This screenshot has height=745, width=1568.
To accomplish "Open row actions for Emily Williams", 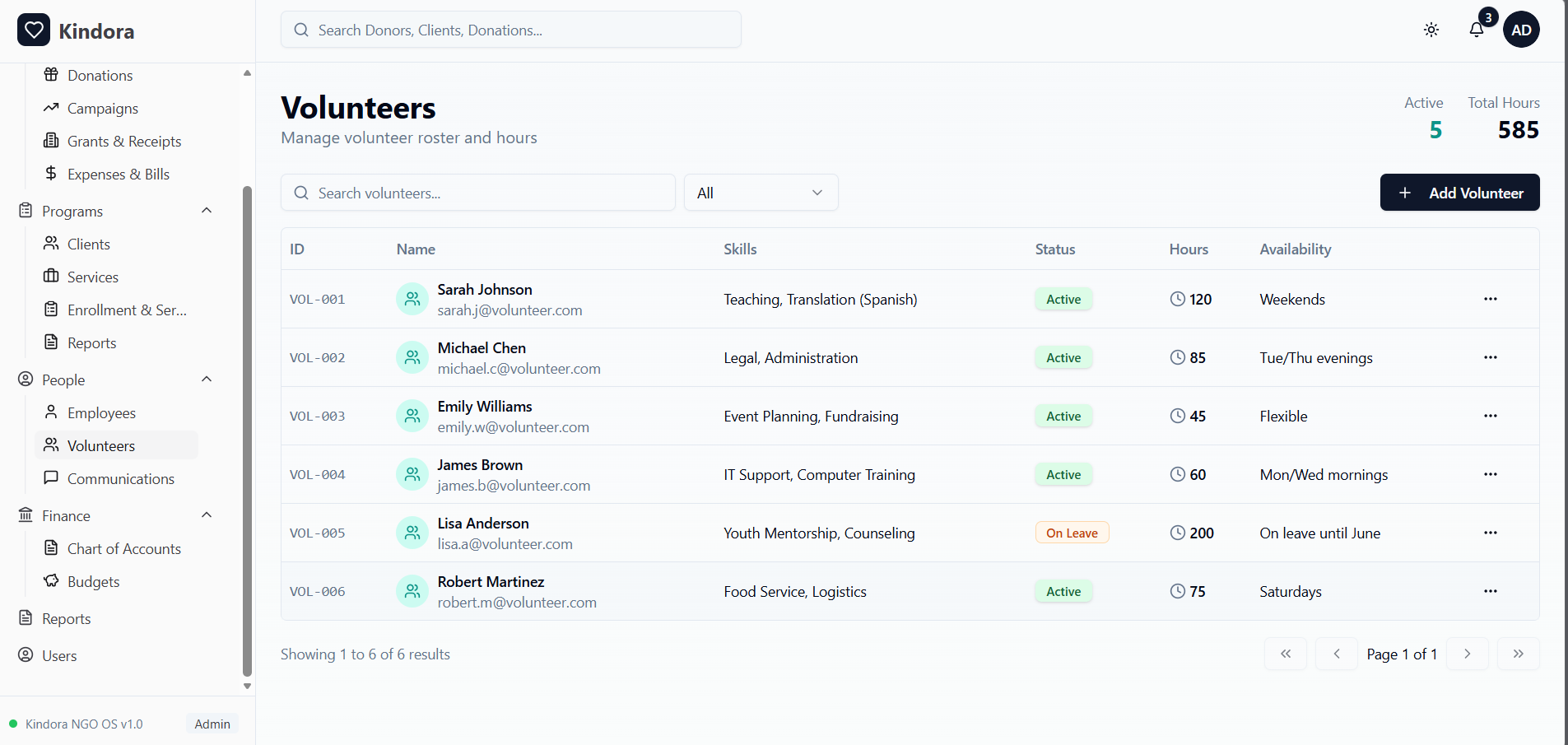I will (x=1491, y=416).
